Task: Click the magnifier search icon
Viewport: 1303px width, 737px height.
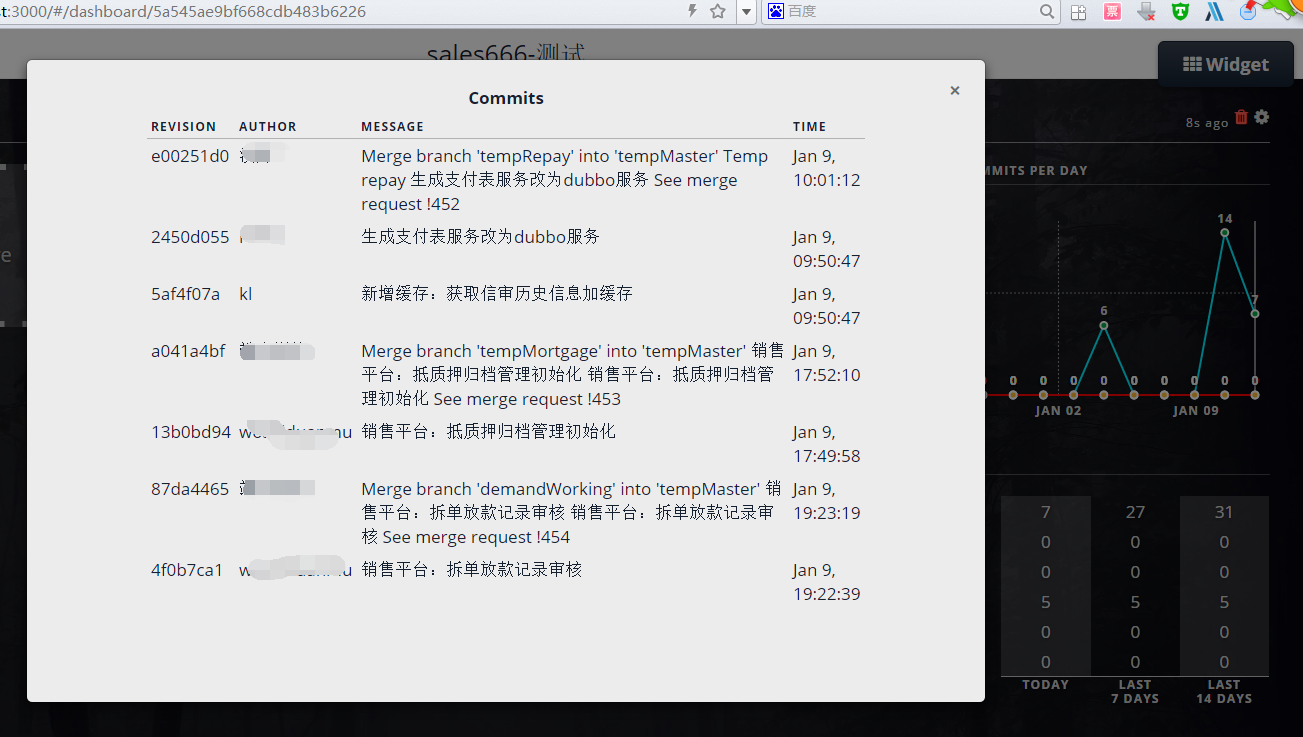Action: coord(1047,12)
